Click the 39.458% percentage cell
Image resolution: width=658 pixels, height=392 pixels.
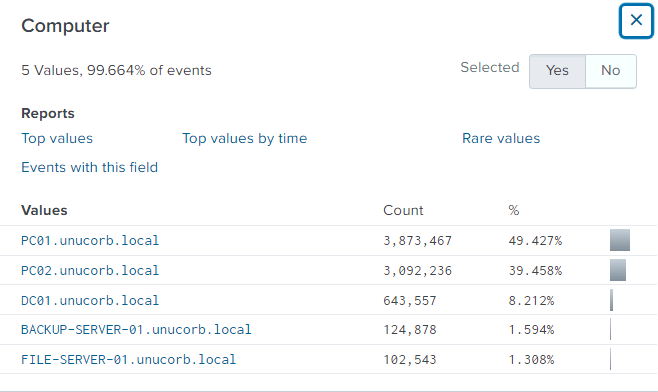[535, 270]
